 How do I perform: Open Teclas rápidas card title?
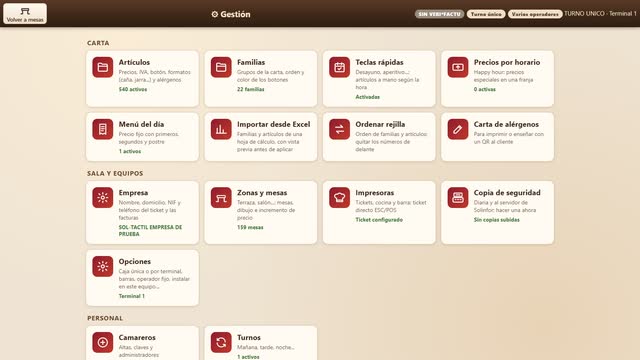point(379,62)
